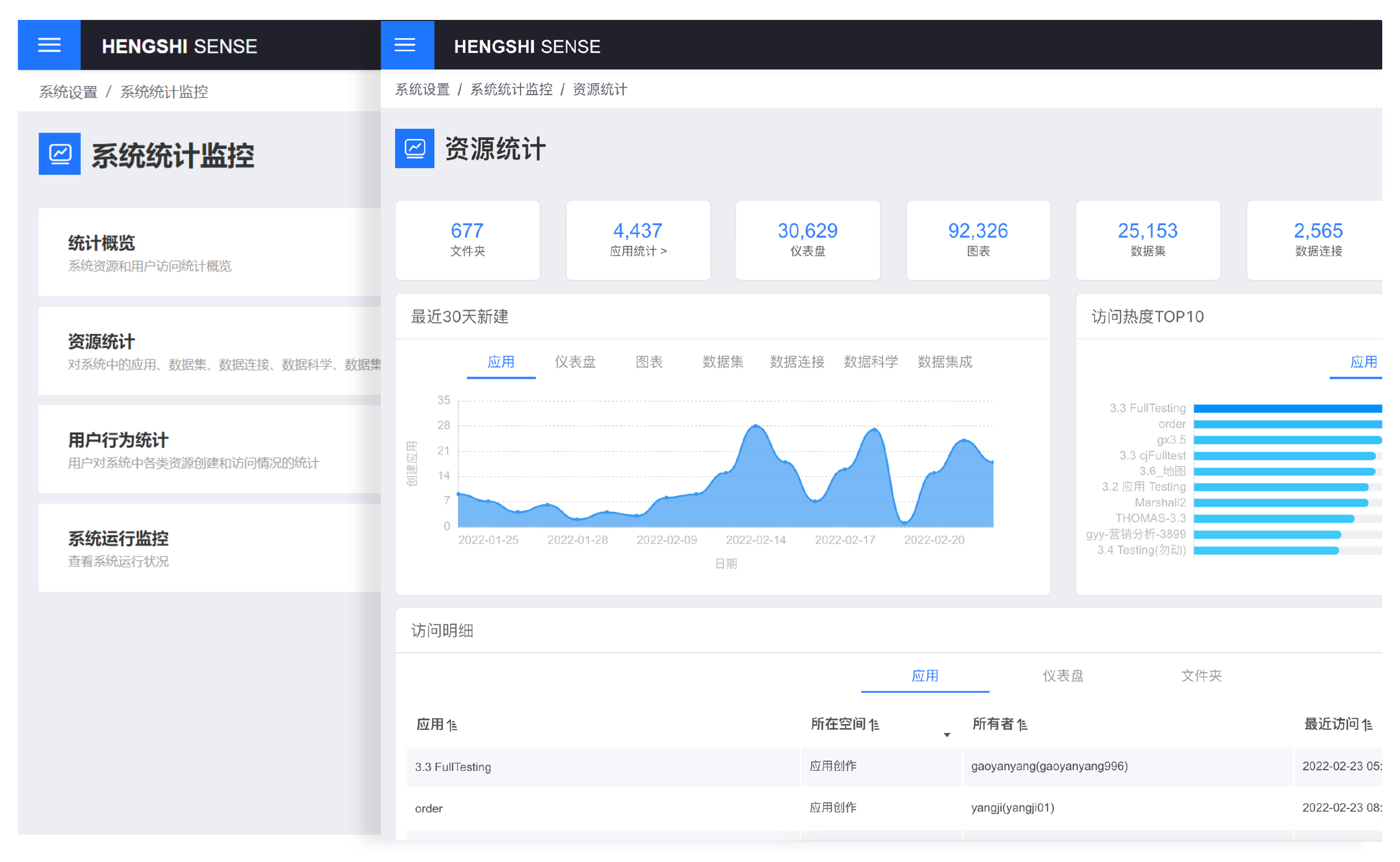Switch to 数据科学 tab in chart panel
The image size is (1400, 862).
(871, 362)
